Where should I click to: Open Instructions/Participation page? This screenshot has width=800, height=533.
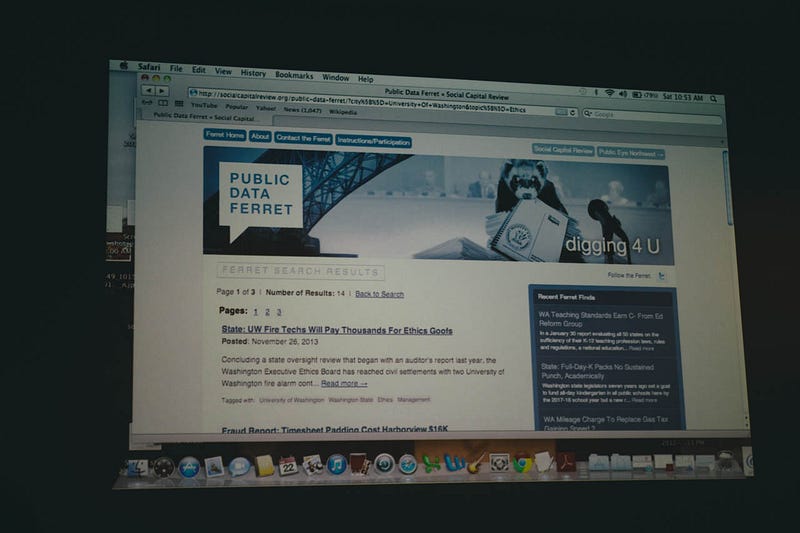point(373,141)
